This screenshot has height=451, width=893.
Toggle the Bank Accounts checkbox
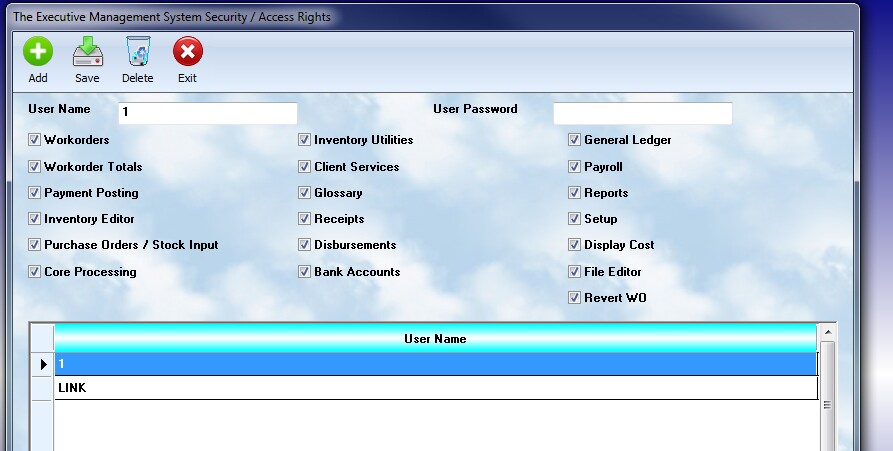point(305,272)
